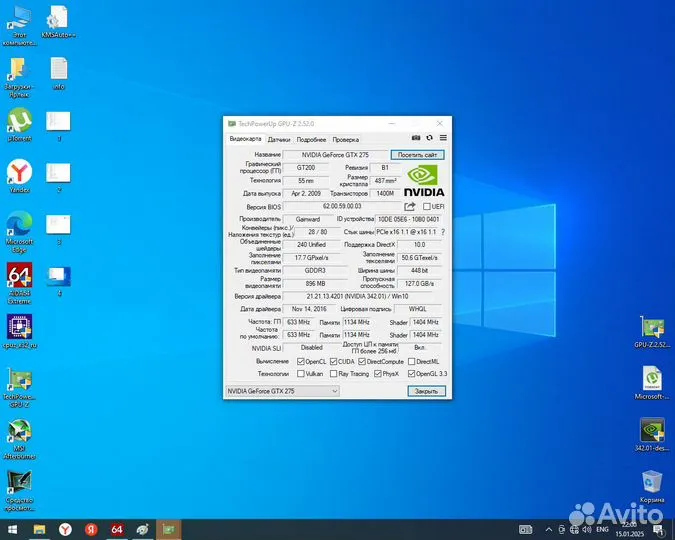Click the GDDR3 memory type value
Image resolution: width=675 pixels, height=540 pixels.
pyautogui.click(x=315, y=270)
